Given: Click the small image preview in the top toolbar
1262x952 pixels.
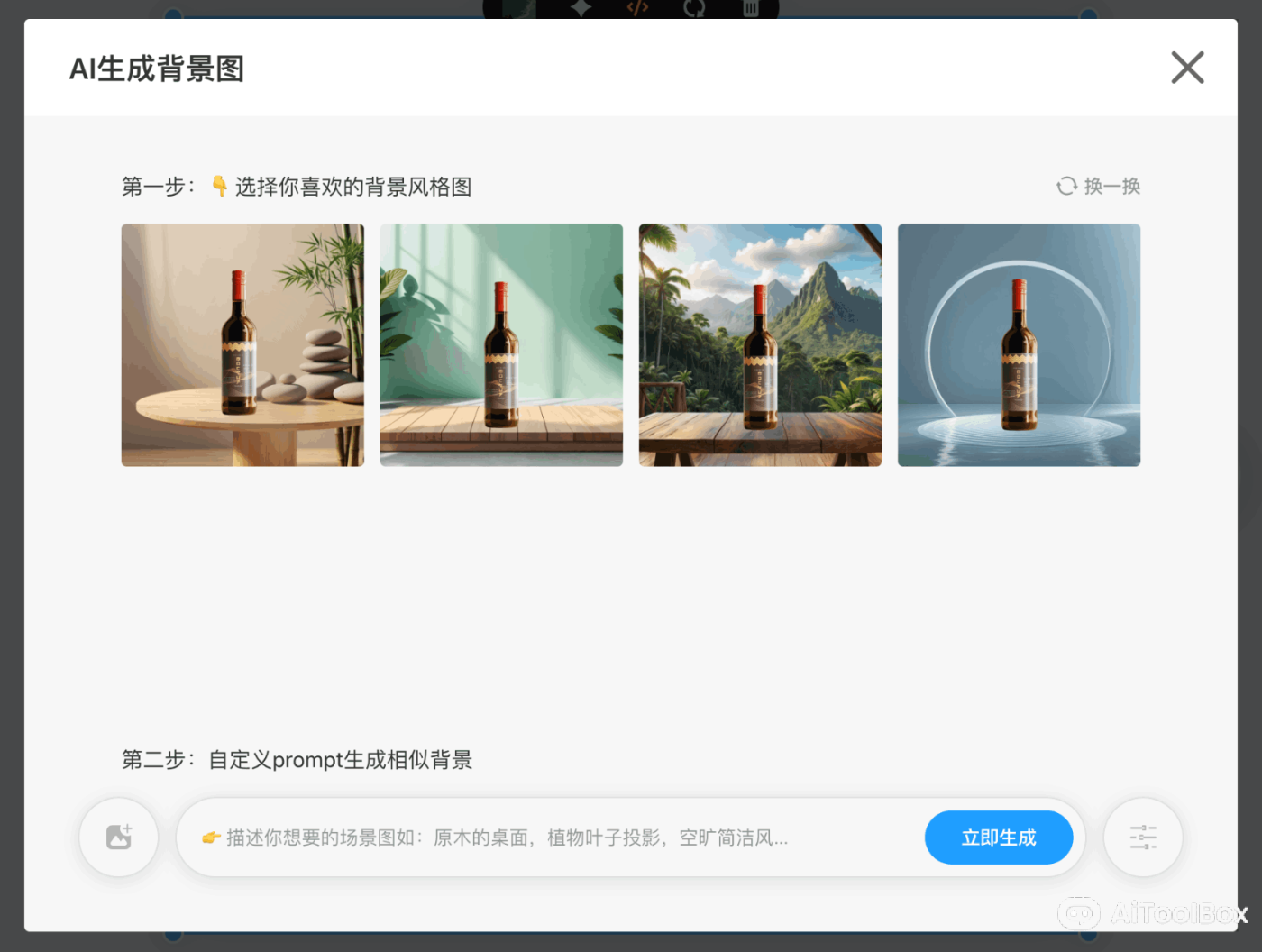Looking at the screenshot, I should [520, 9].
